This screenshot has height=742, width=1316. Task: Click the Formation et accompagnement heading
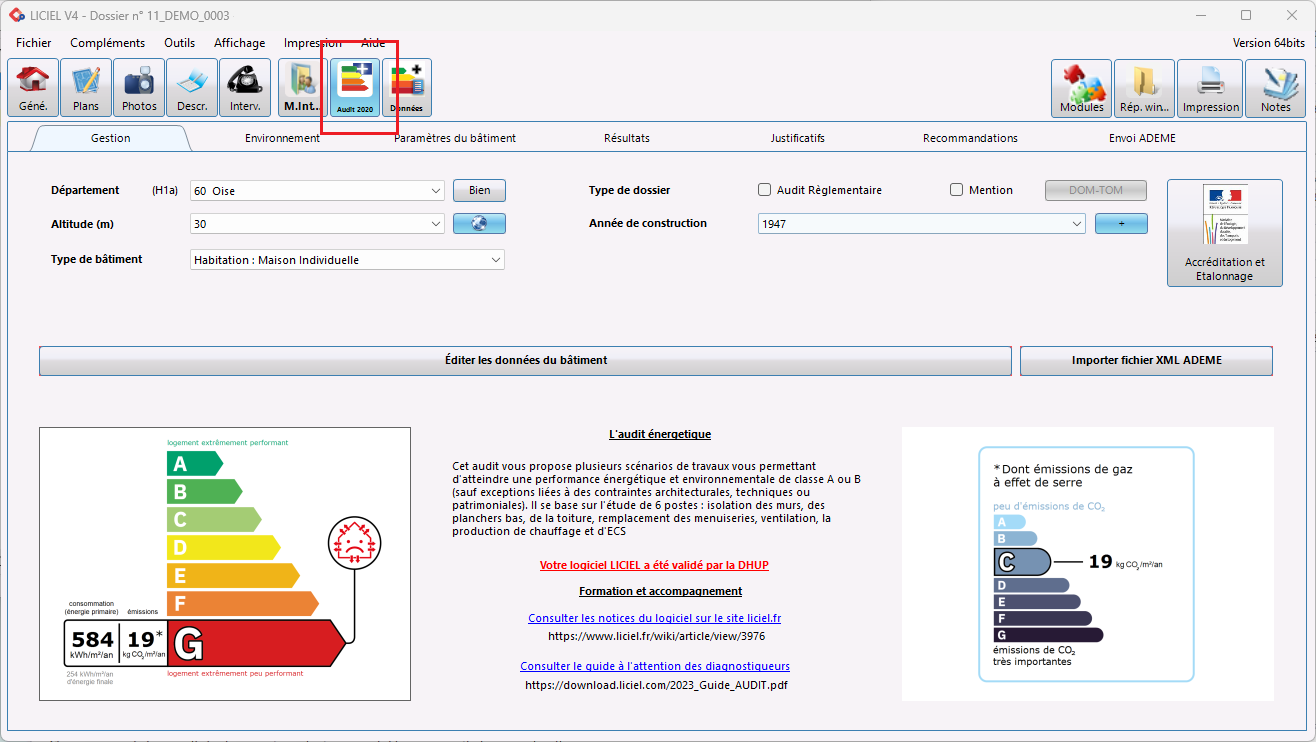(660, 591)
